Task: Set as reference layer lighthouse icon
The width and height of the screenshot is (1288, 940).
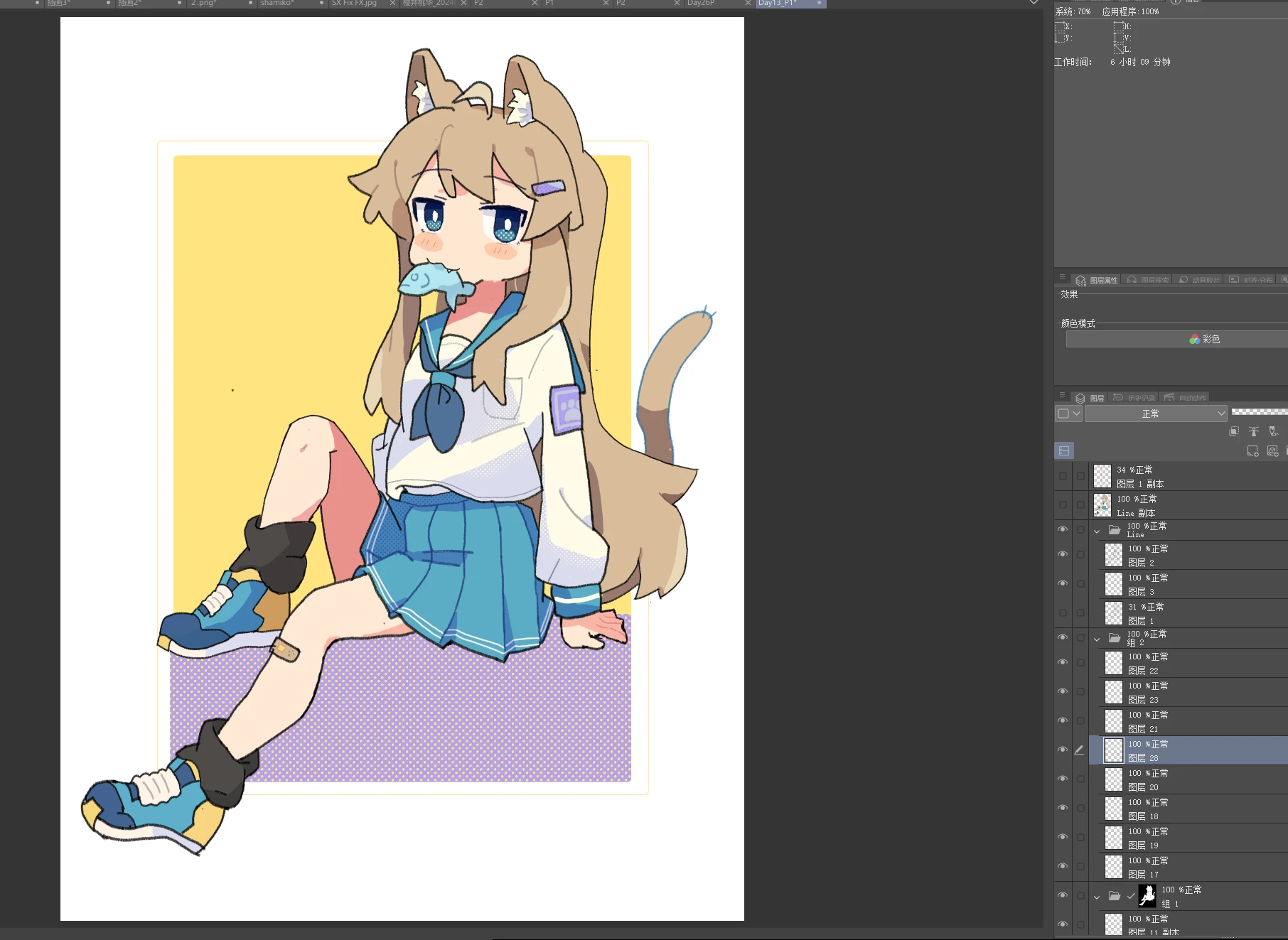Action: (1254, 431)
